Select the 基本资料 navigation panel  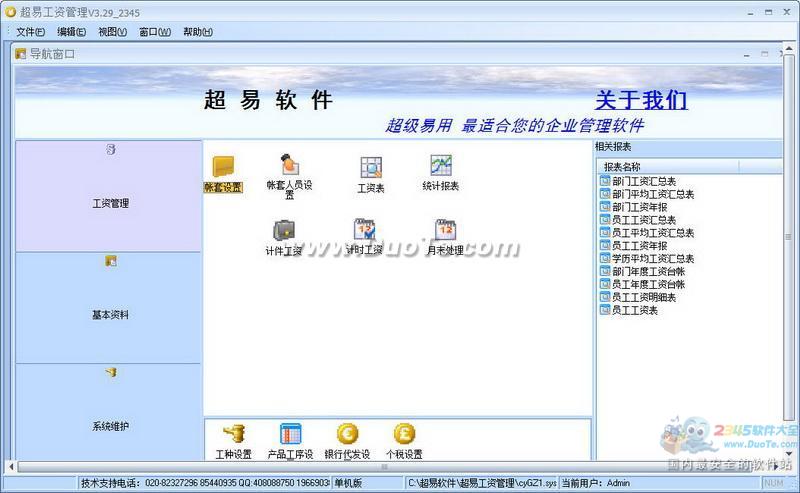tap(109, 308)
